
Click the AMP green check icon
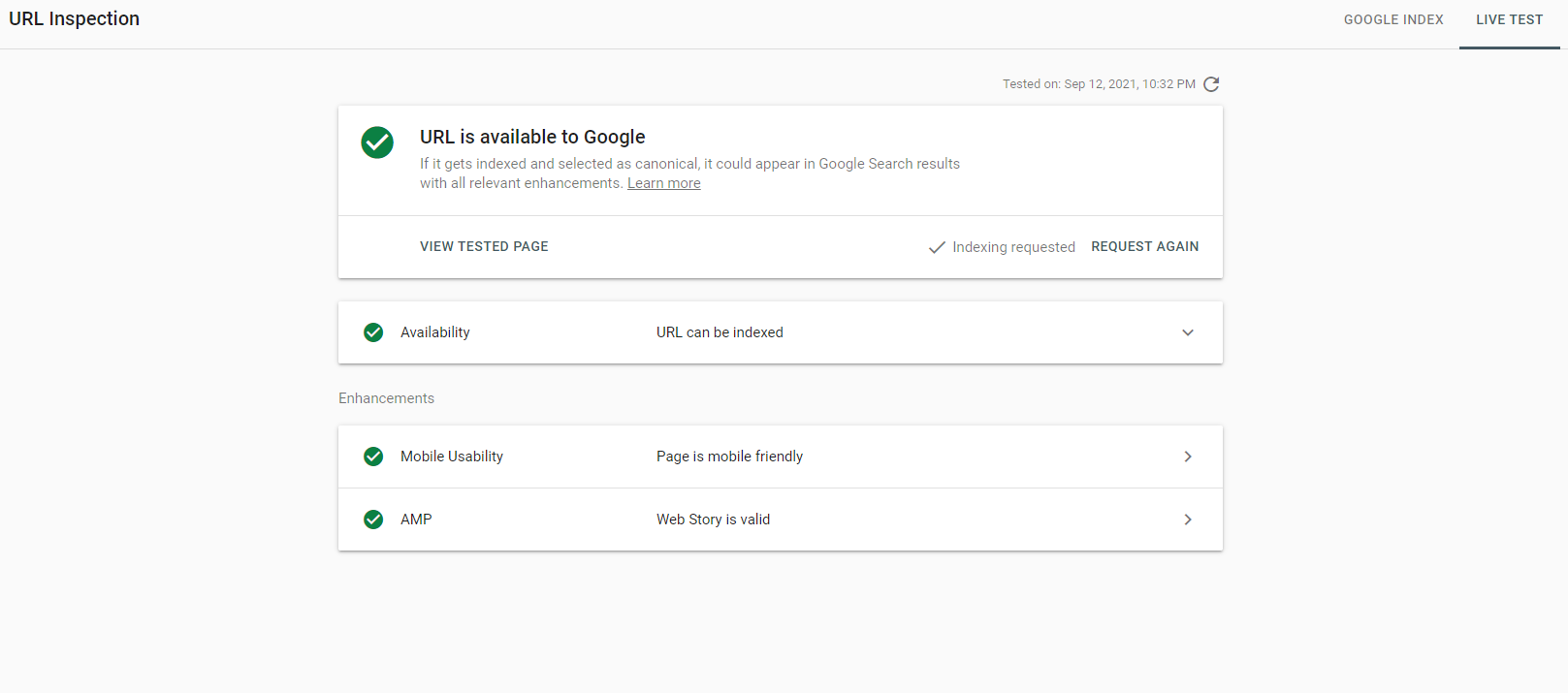(x=373, y=520)
